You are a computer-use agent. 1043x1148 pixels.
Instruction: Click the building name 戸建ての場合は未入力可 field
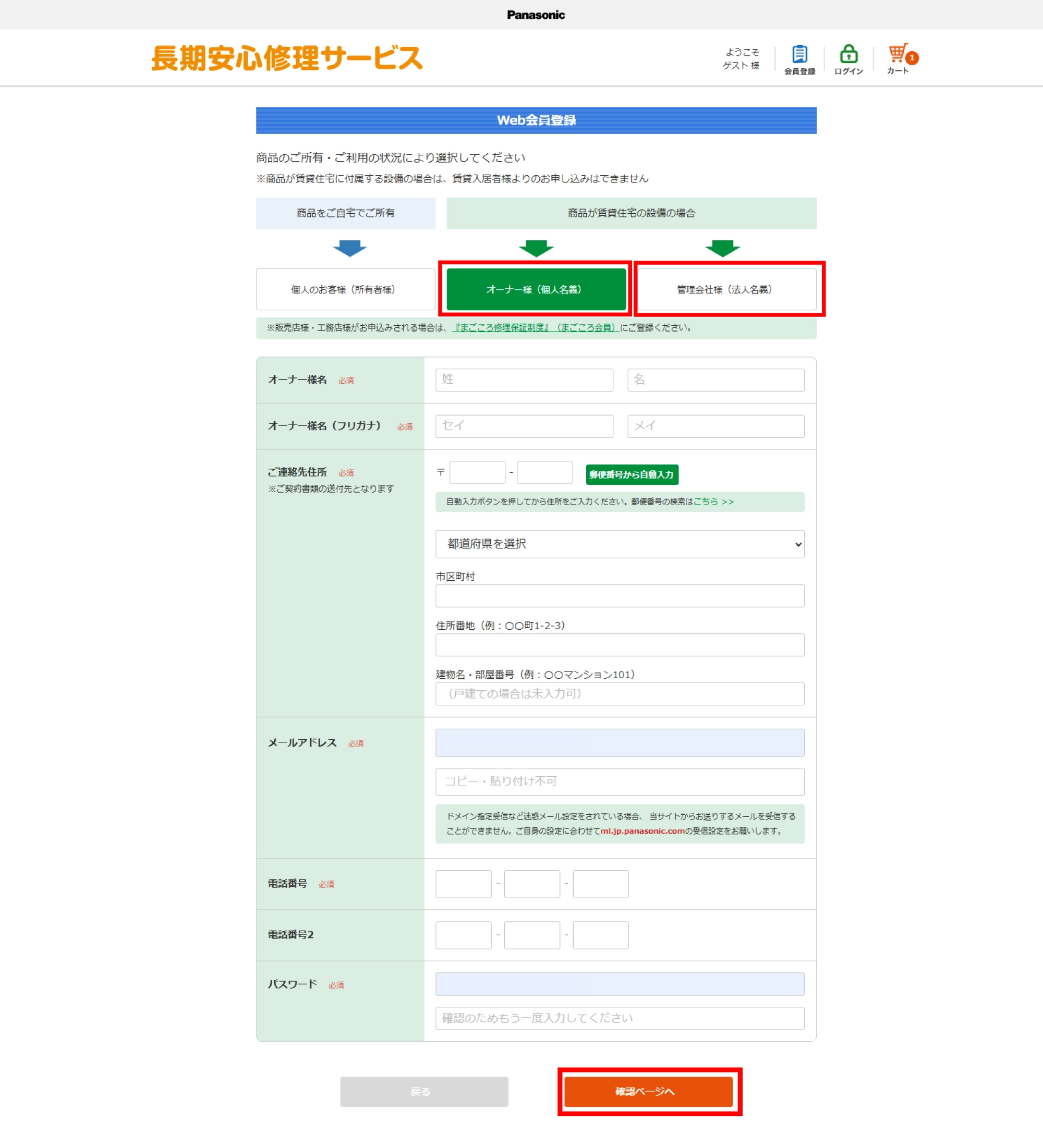pyautogui.click(x=619, y=693)
